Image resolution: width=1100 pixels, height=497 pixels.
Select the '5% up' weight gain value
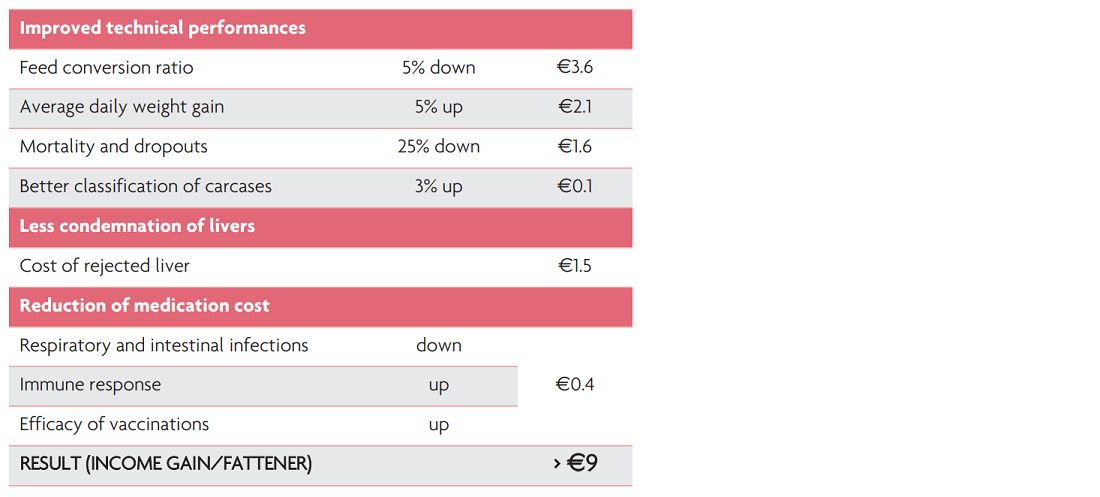point(438,107)
